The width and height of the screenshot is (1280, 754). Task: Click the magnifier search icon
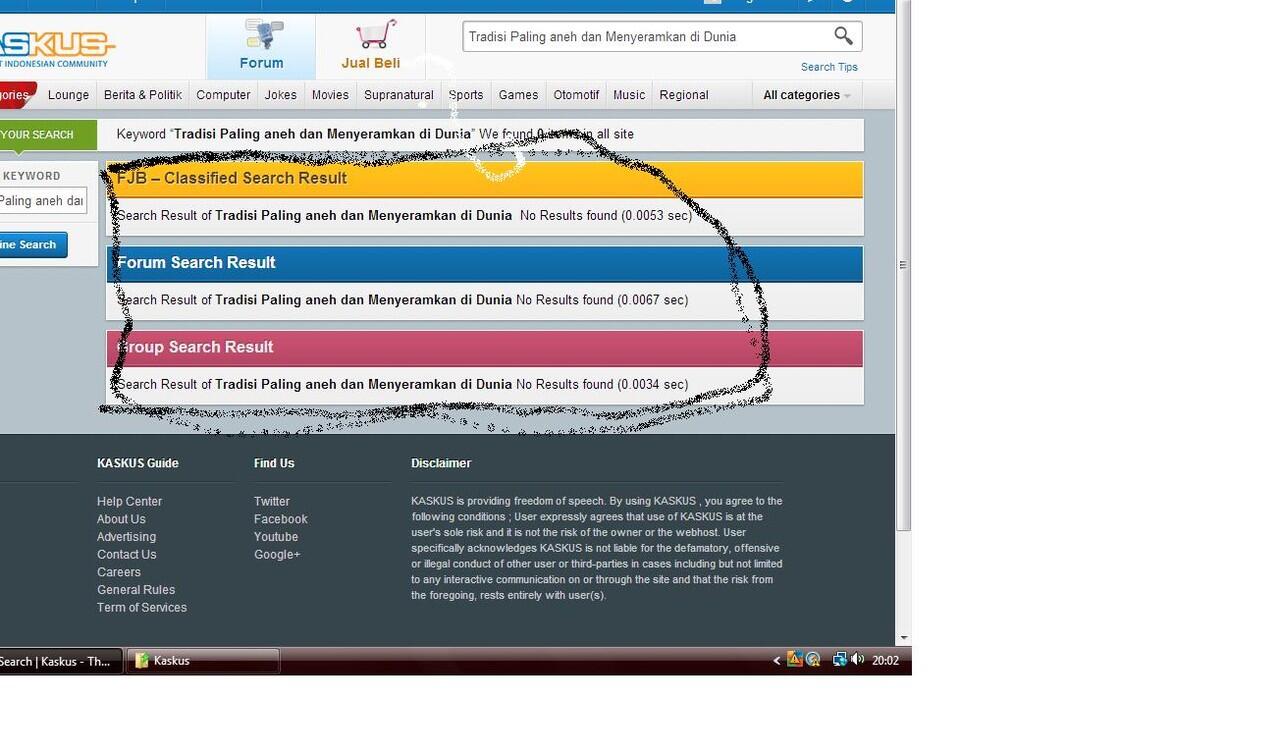coord(844,36)
